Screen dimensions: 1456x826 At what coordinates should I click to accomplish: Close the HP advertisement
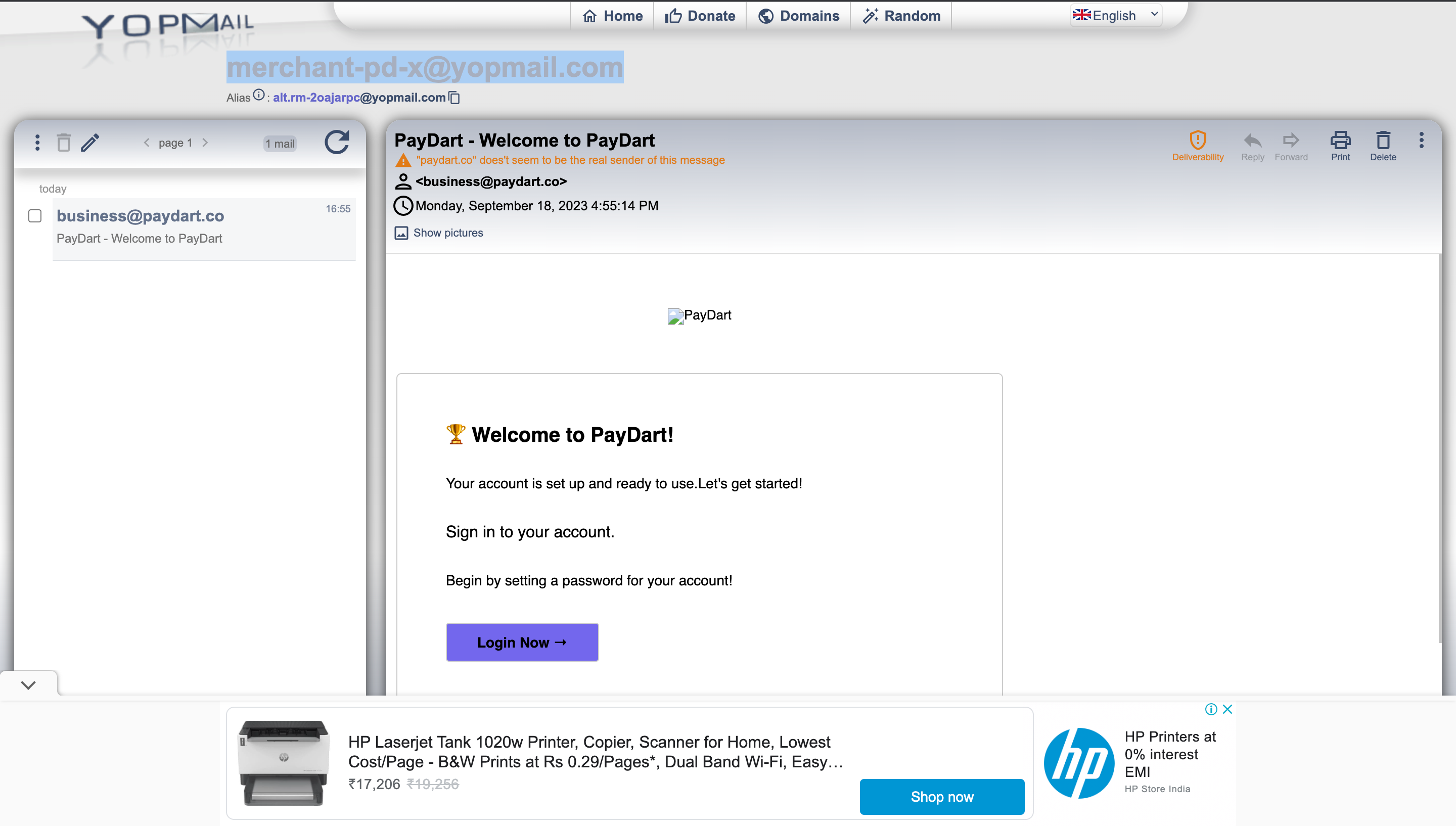click(x=1227, y=709)
